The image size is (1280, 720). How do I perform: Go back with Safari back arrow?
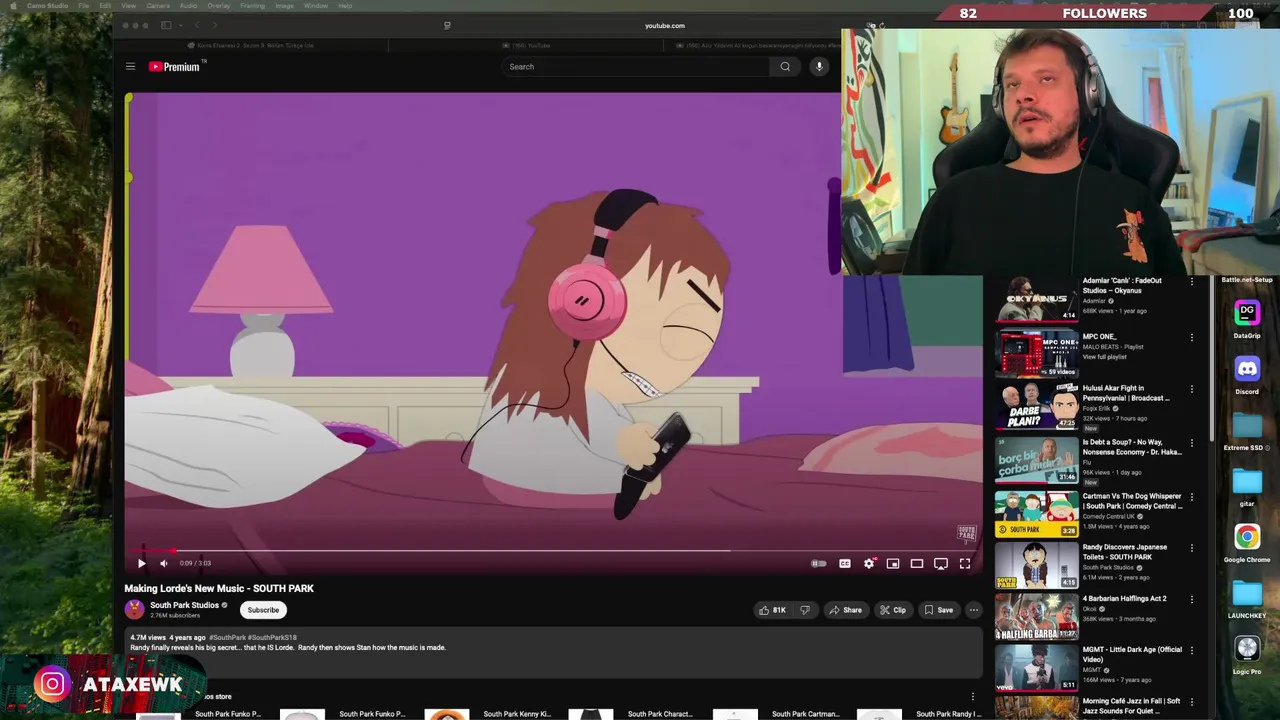click(197, 25)
